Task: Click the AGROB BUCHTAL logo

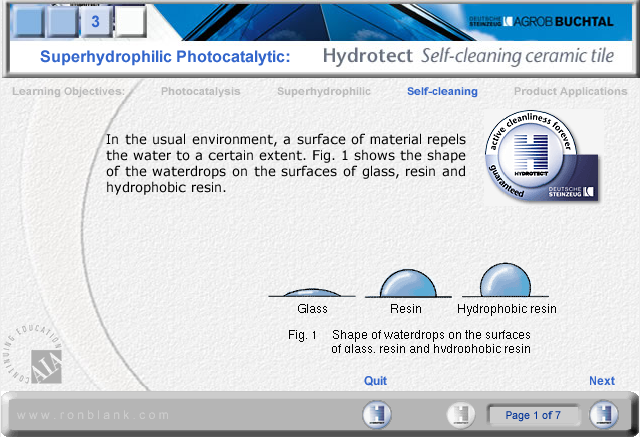Action: (541, 21)
